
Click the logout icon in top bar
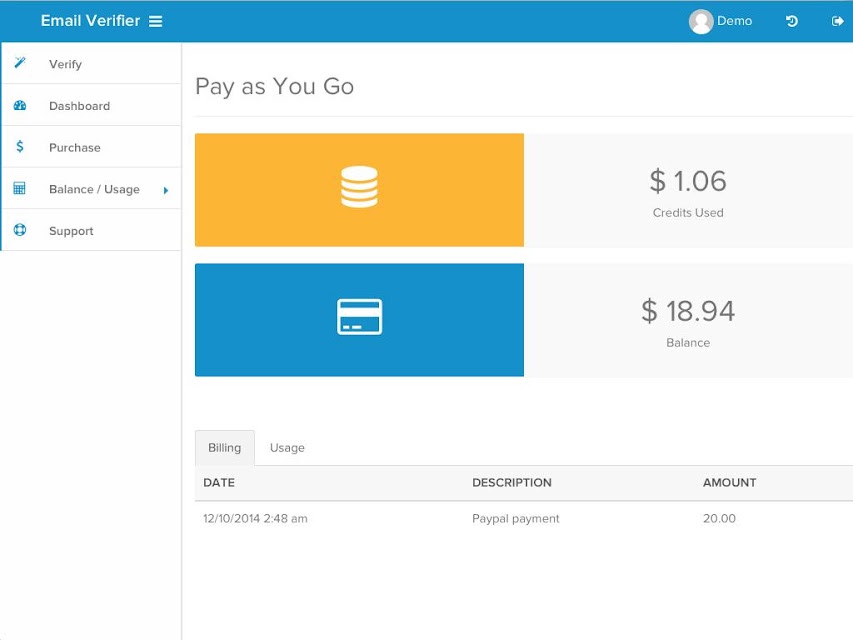pos(837,21)
